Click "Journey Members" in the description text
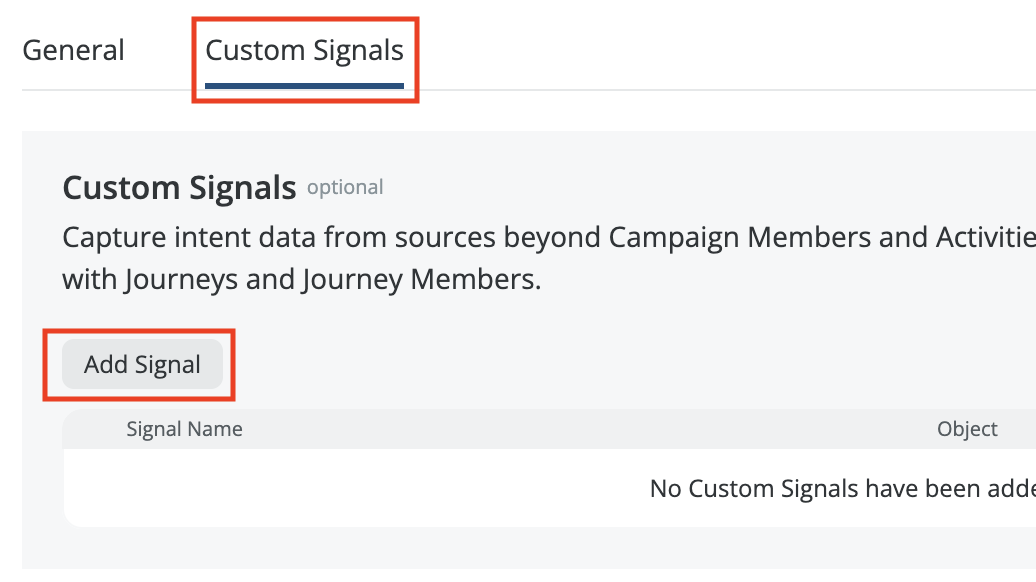The width and height of the screenshot is (1036, 582). click(421, 280)
